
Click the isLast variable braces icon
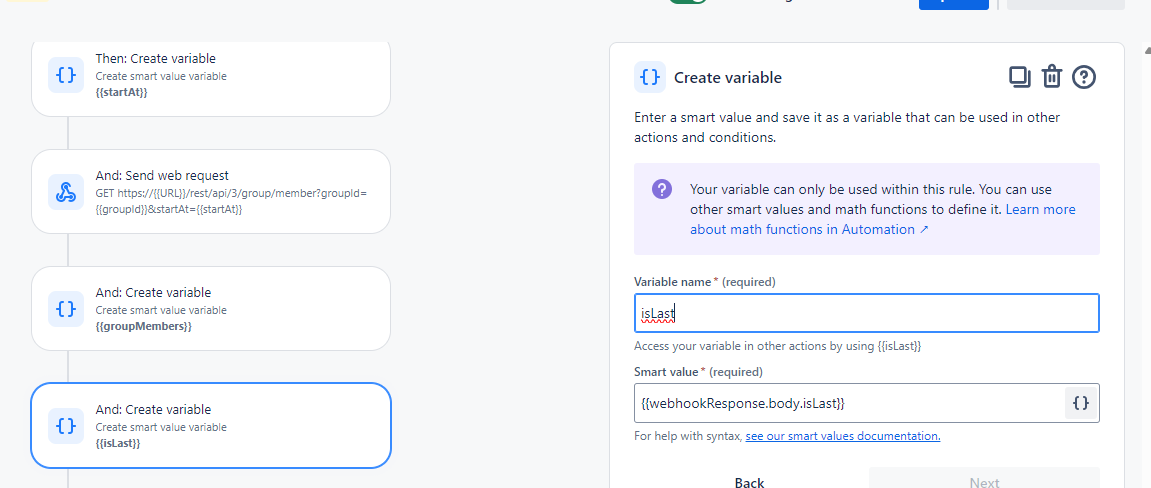click(x=66, y=426)
